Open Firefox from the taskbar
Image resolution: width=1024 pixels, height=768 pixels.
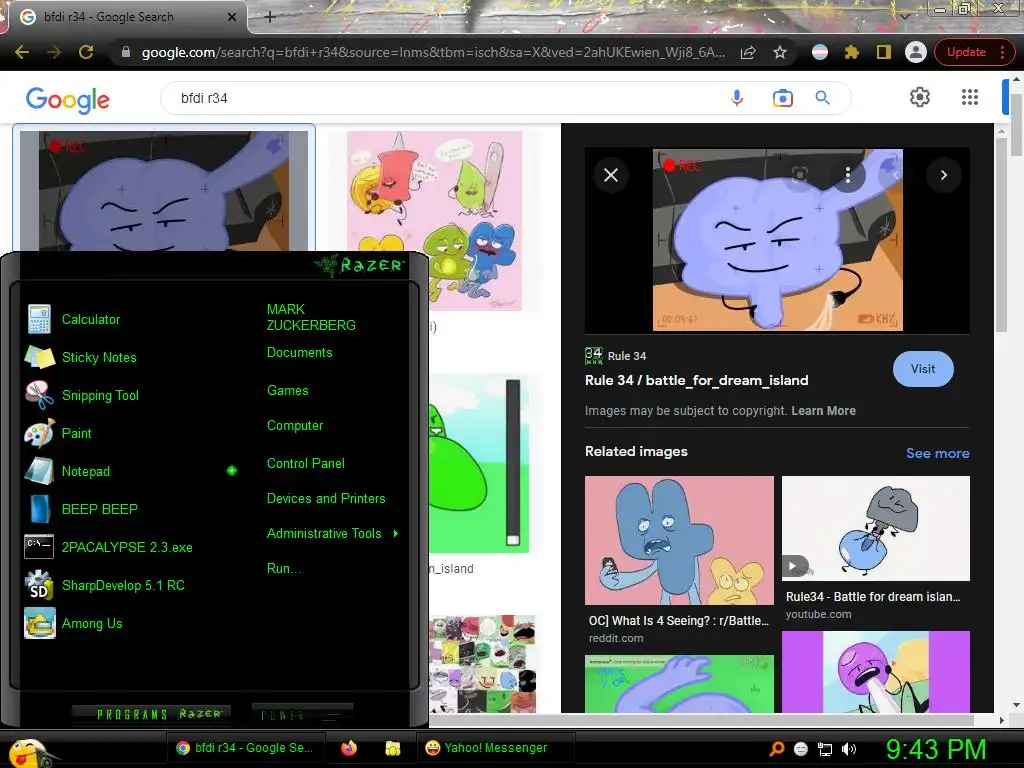[x=349, y=748]
